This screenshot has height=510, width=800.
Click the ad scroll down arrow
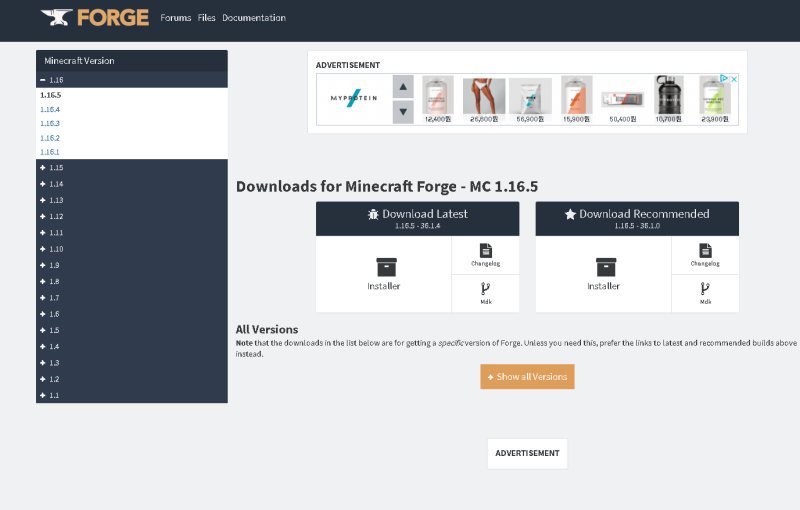coord(403,112)
